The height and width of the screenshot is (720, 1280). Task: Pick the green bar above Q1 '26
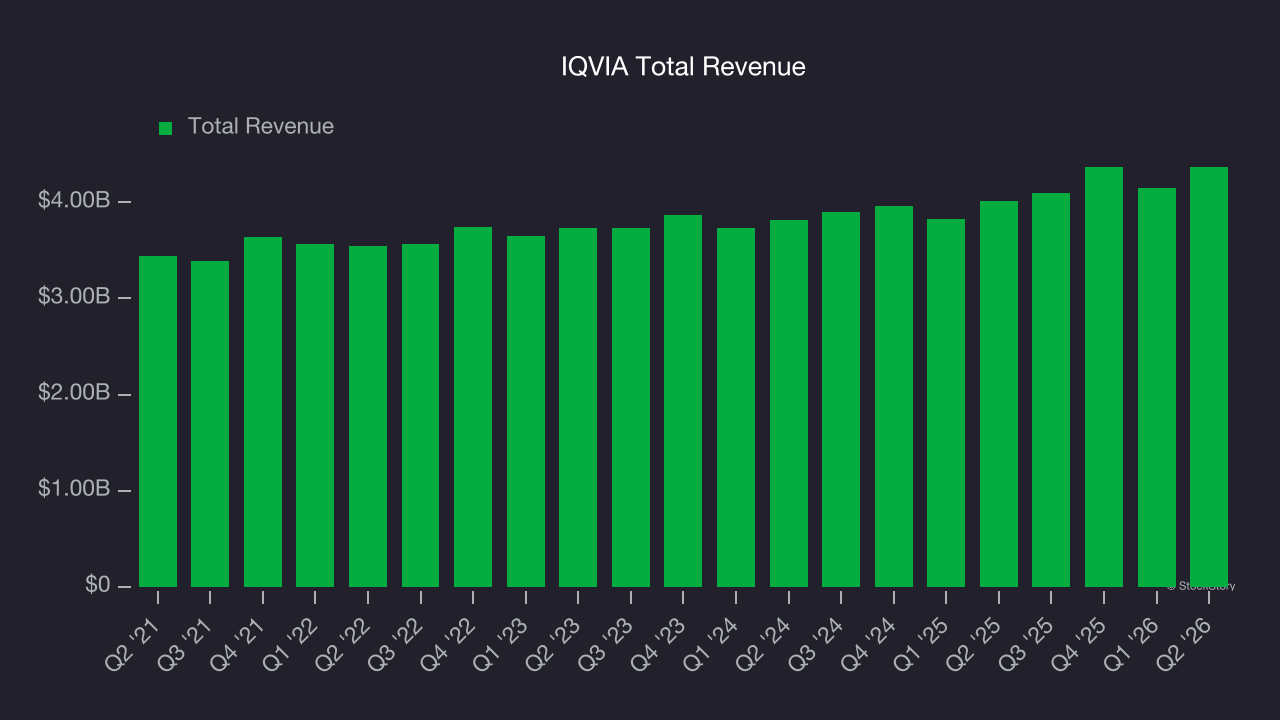pos(1157,387)
